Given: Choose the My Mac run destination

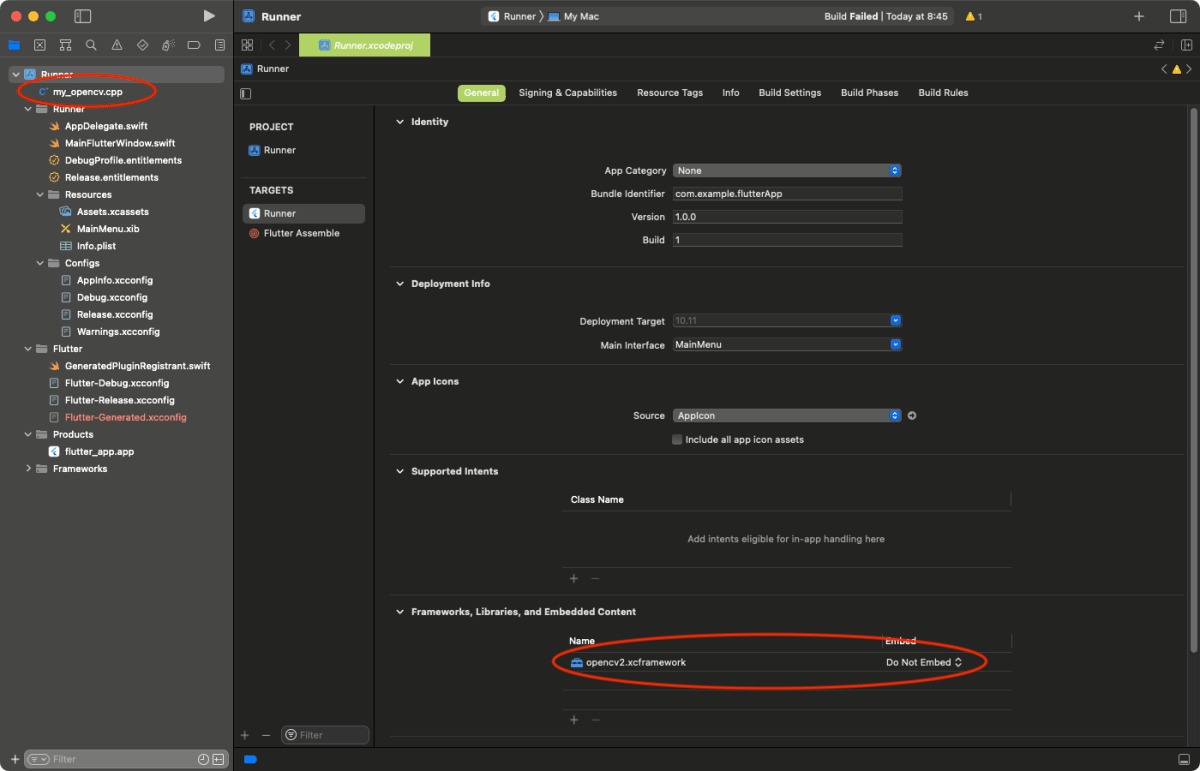Looking at the screenshot, I should click(574, 16).
